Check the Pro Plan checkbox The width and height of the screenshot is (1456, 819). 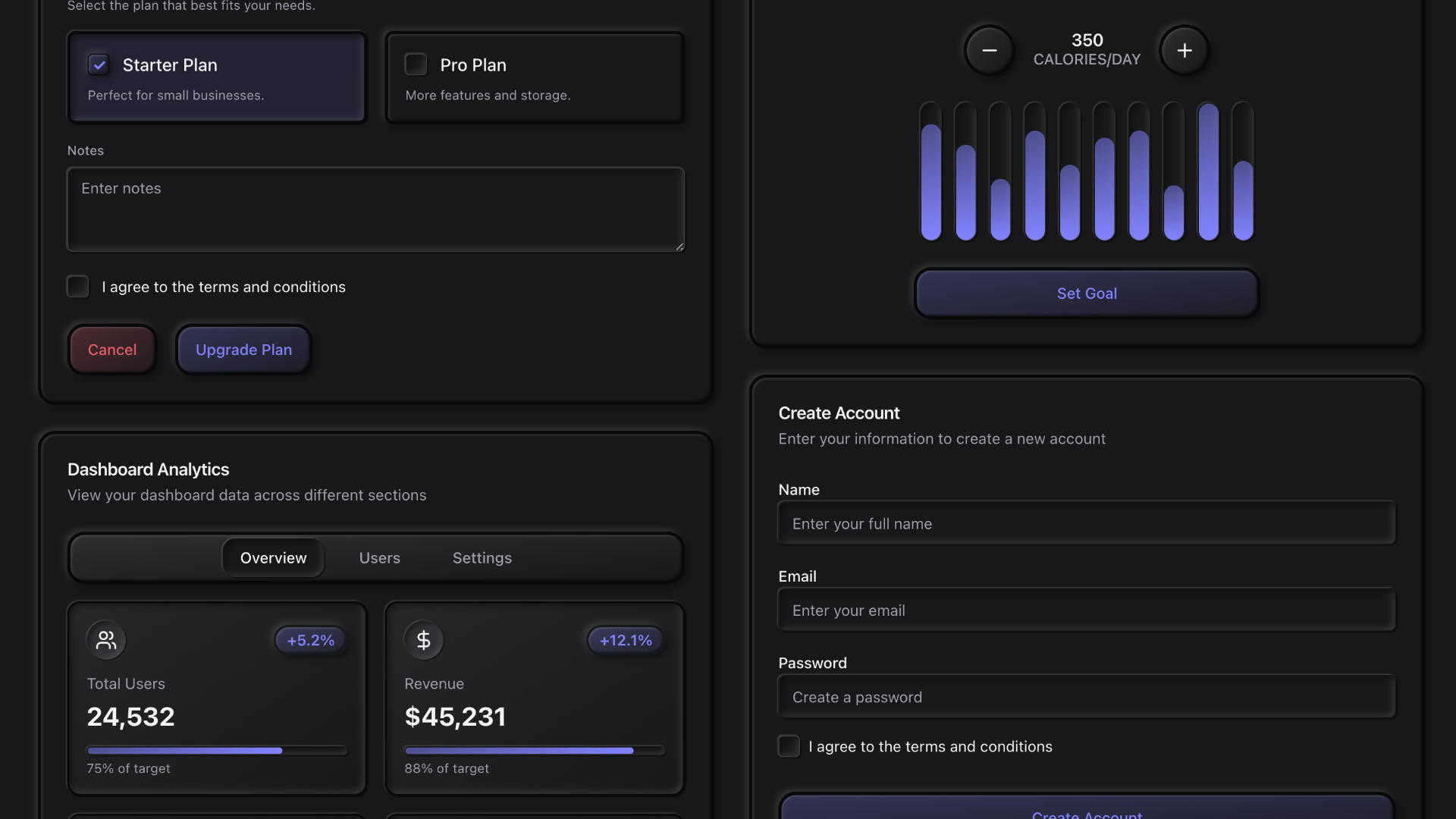416,64
